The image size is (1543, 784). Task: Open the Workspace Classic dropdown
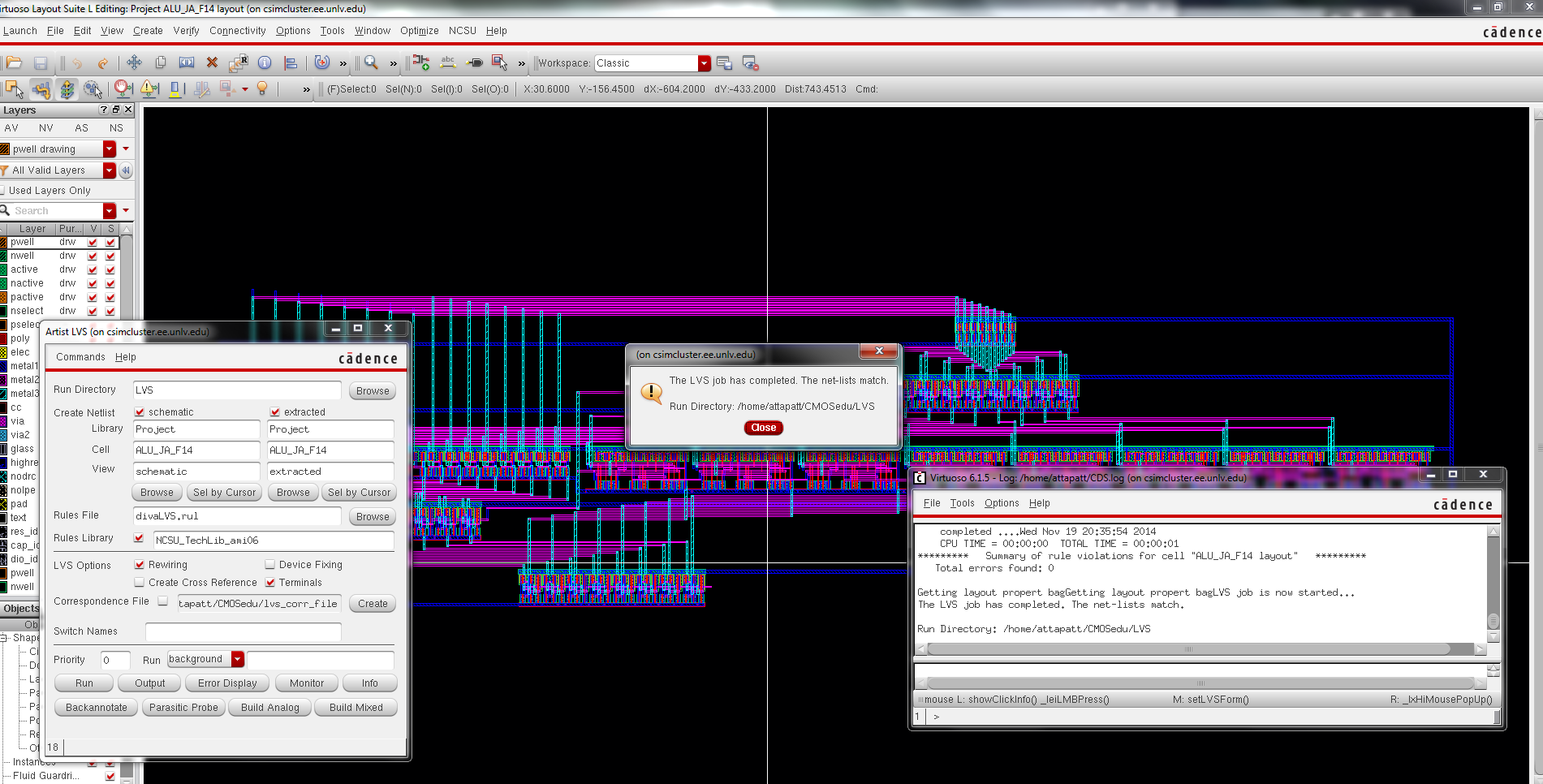click(x=704, y=63)
